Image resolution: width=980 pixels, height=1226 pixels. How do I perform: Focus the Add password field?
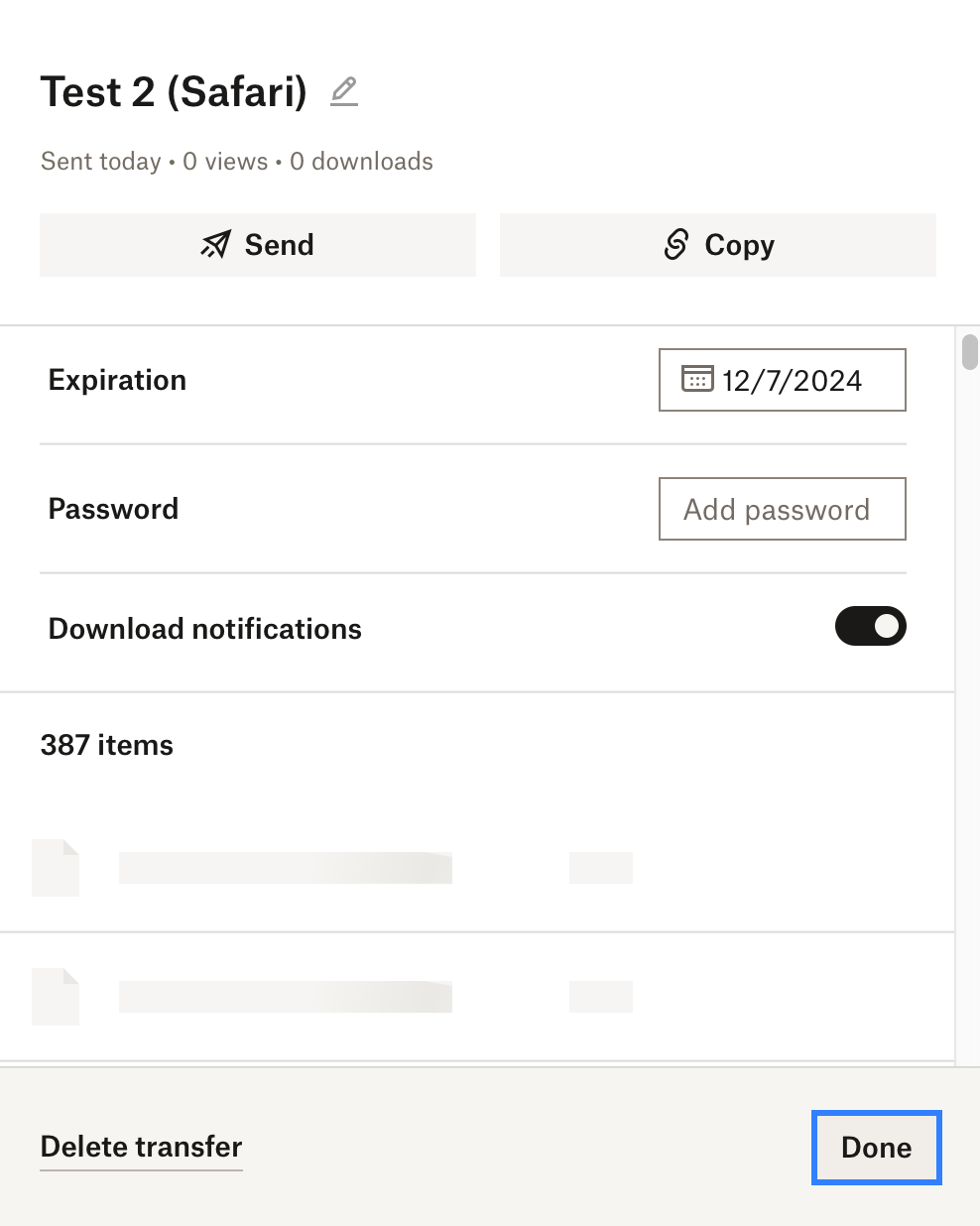(x=782, y=509)
